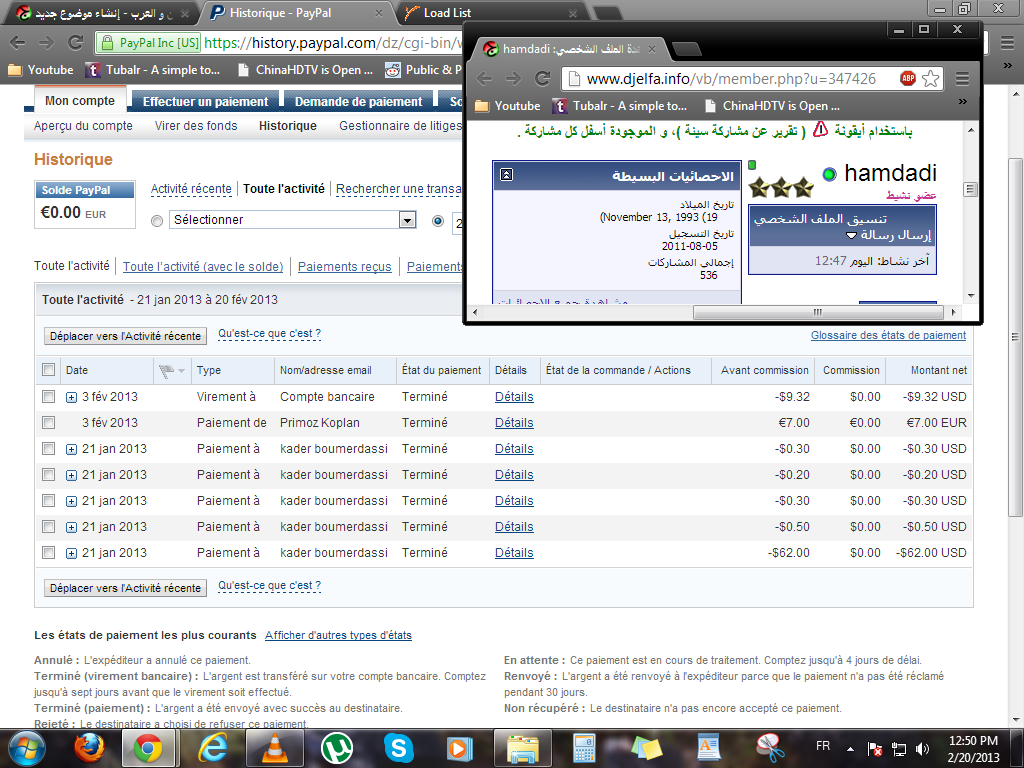Go back in the PayPal browser window
1024x768 pixels.
18,42
